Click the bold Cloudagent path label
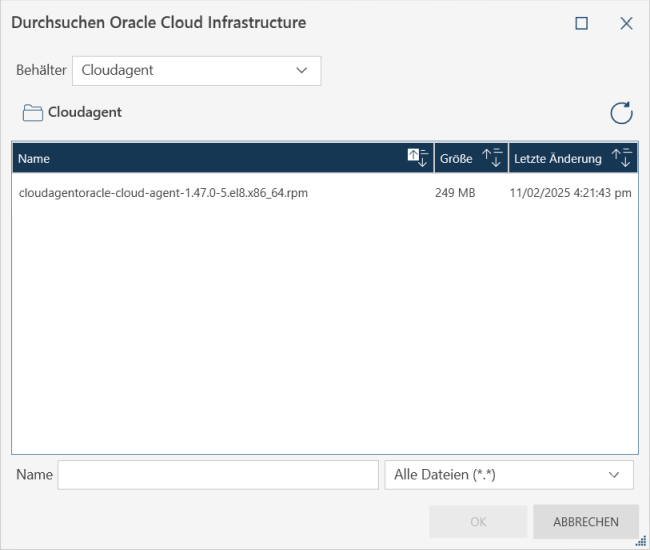650x550 pixels. click(x=85, y=113)
